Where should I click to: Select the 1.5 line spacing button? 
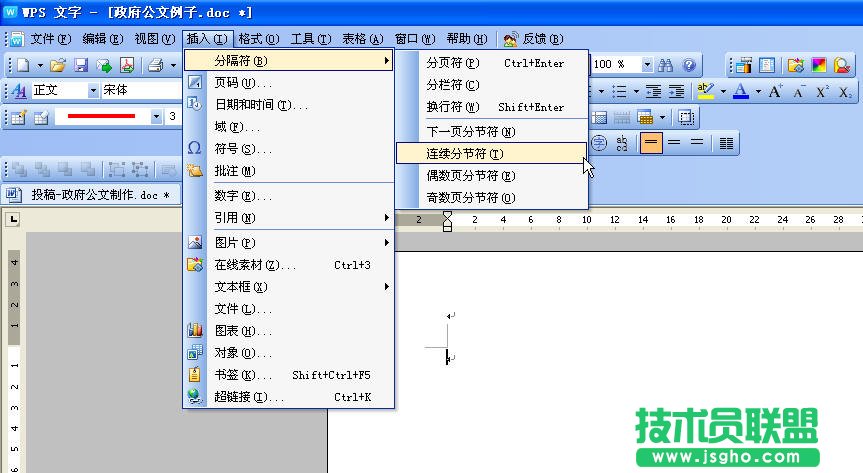click(674, 143)
